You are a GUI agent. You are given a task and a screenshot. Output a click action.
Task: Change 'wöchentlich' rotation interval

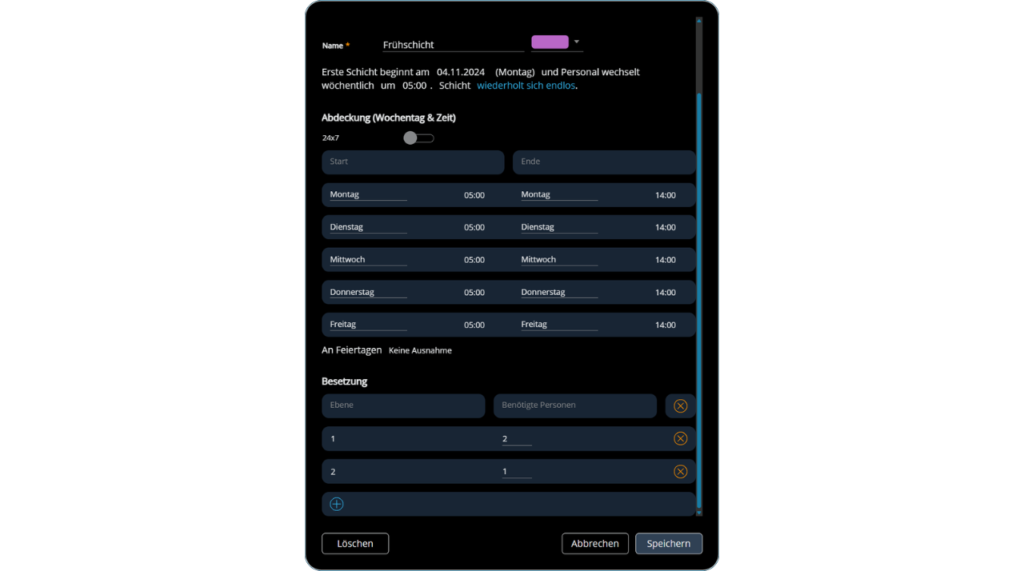(x=347, y=86)
